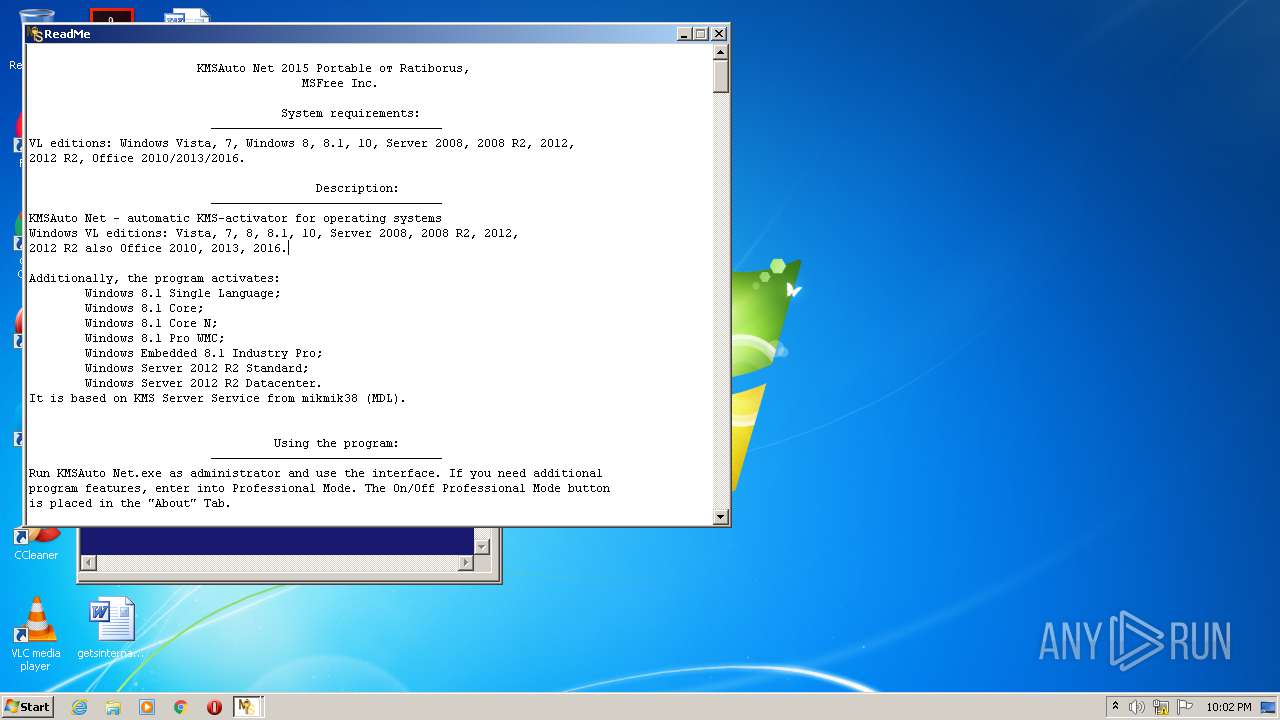Click 'VL editions: Windows Vista, 7' line
The height and width of the screenshot is (720, 1280).
[301, 143]
